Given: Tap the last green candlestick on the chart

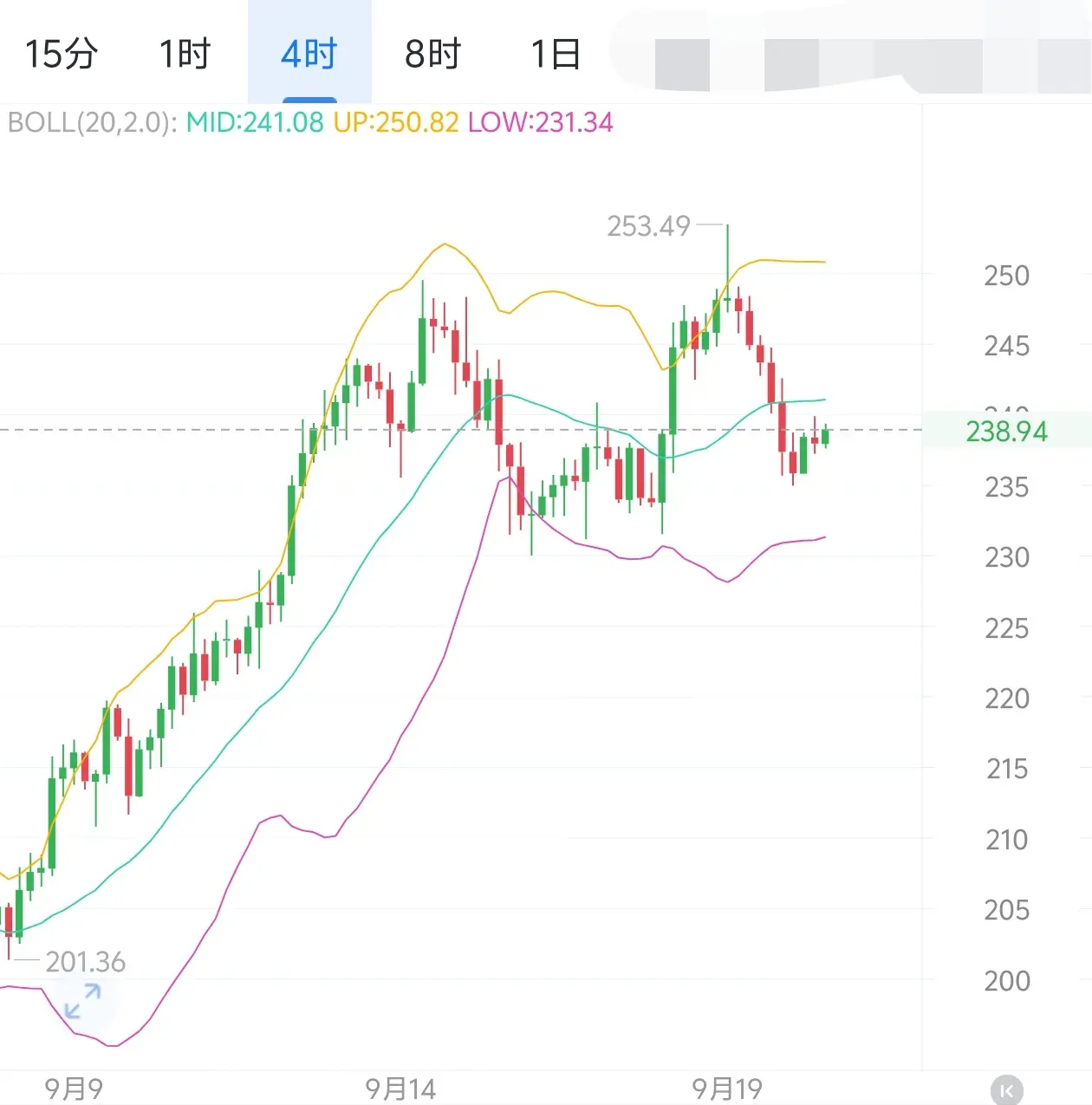Looking at the screenshot, I should click(x=826, y=436).
